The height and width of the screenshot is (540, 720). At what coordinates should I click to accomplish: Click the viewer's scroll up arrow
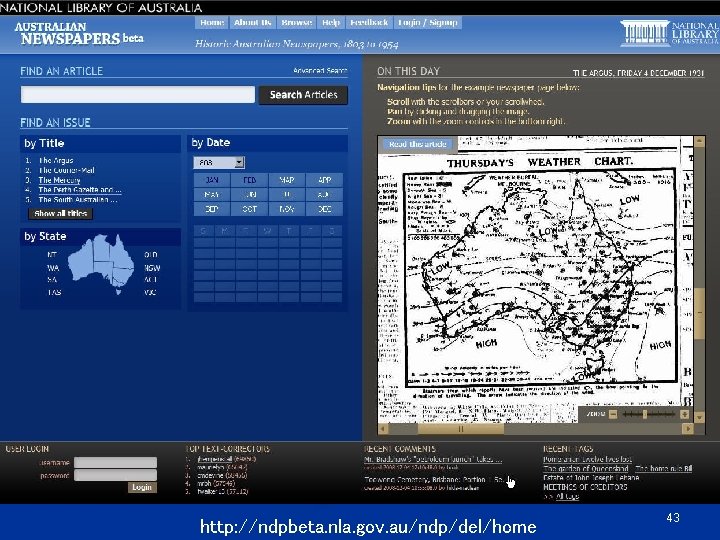click(699, 141)
